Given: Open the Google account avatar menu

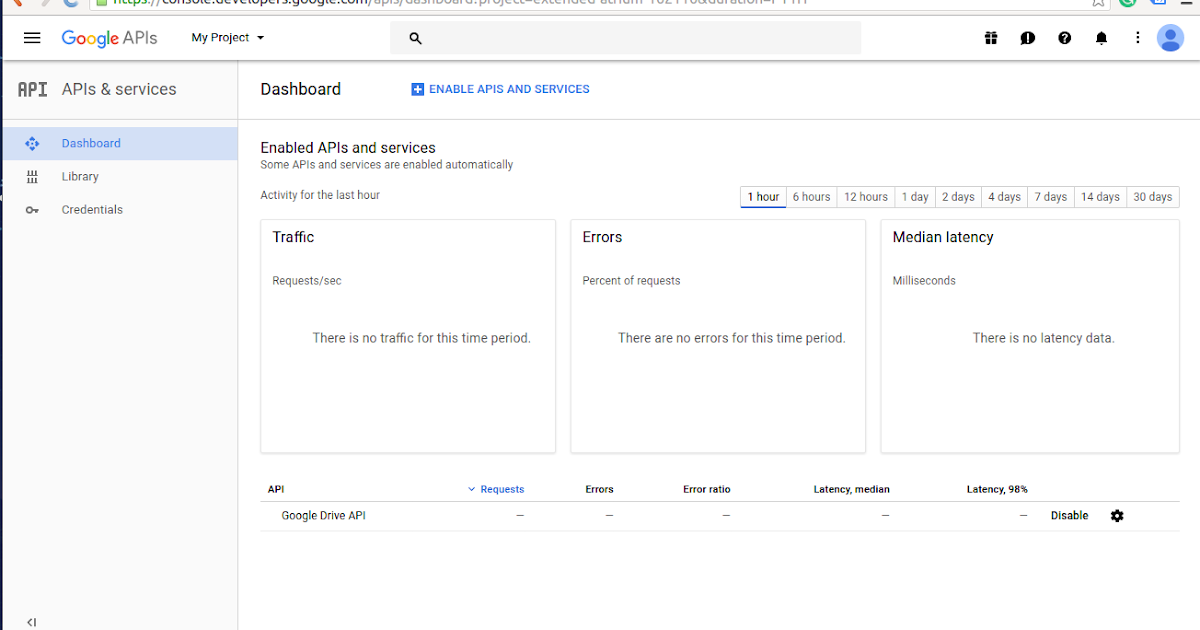Looking at the screenshot, I should pos(1170,38).
